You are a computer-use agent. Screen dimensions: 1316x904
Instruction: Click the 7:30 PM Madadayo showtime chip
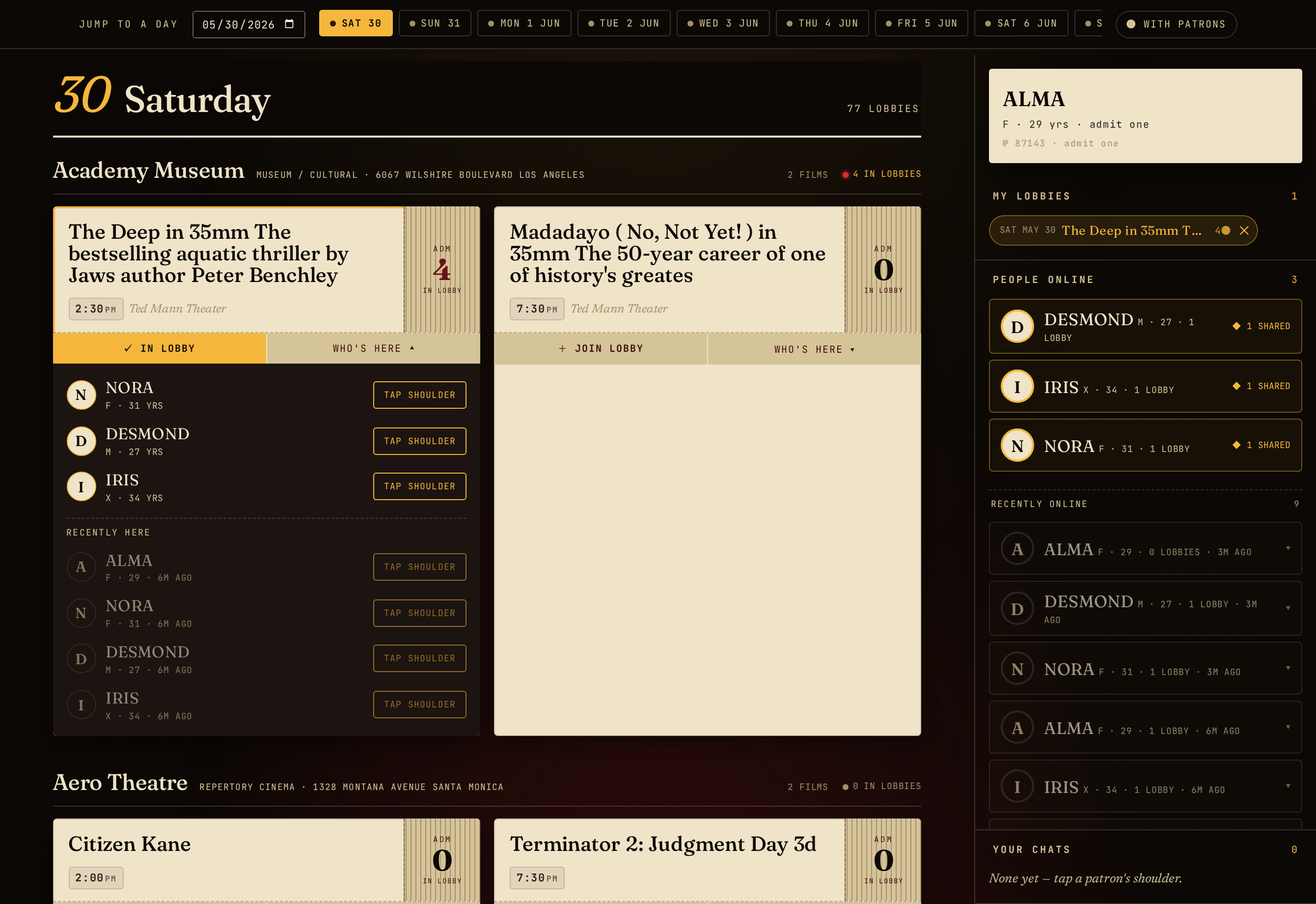click(x=537, y=309)
